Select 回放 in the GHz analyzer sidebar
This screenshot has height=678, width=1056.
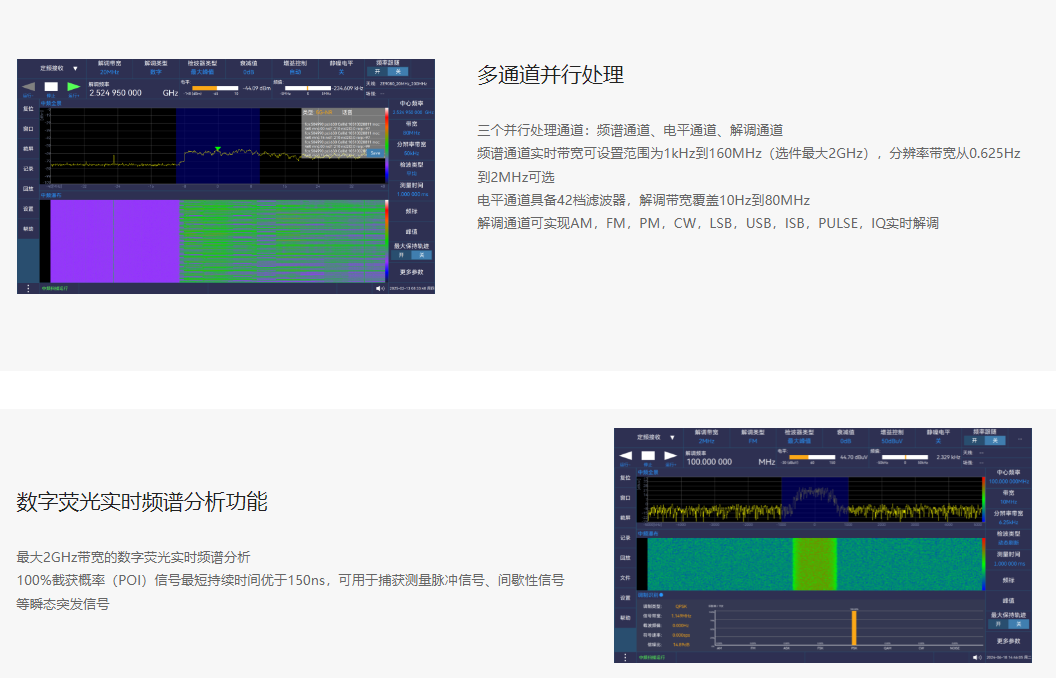click(28, 188)
